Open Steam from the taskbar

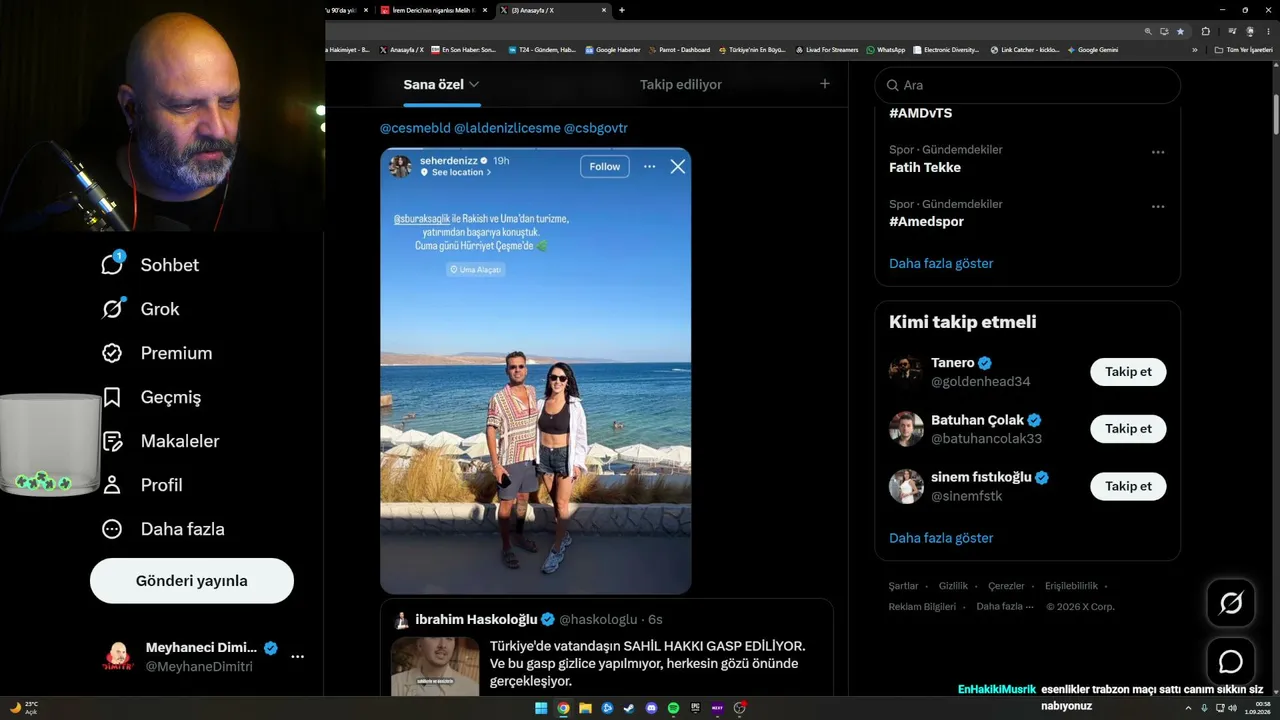tap(629, 708)
